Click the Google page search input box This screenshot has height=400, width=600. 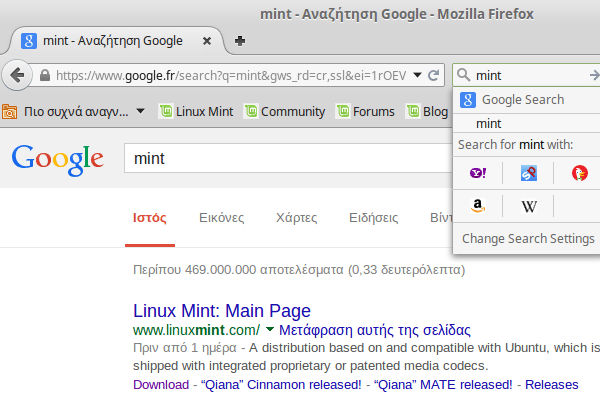[x=288, y=158]
